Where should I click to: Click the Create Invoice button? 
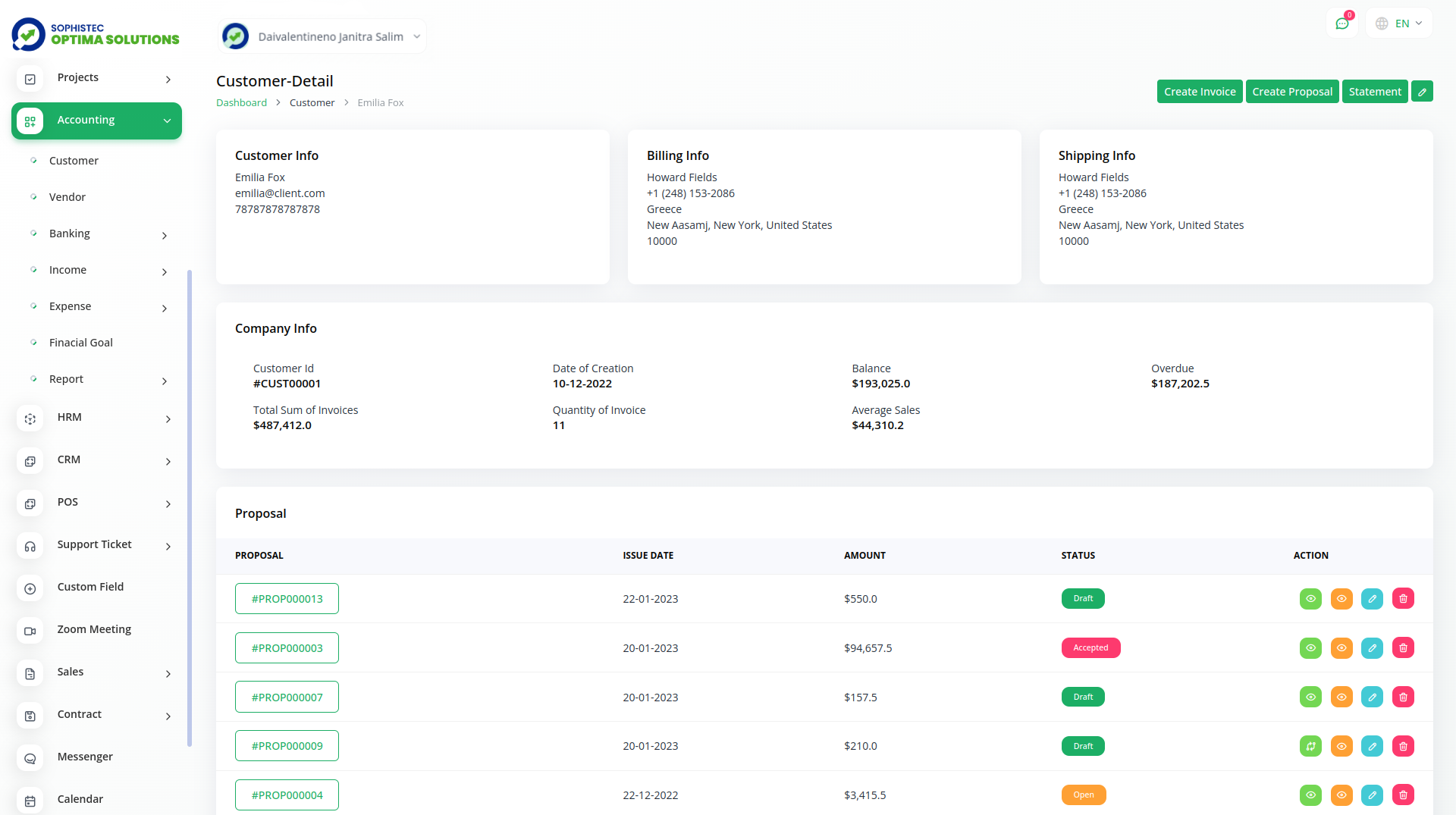point(1200,92)
